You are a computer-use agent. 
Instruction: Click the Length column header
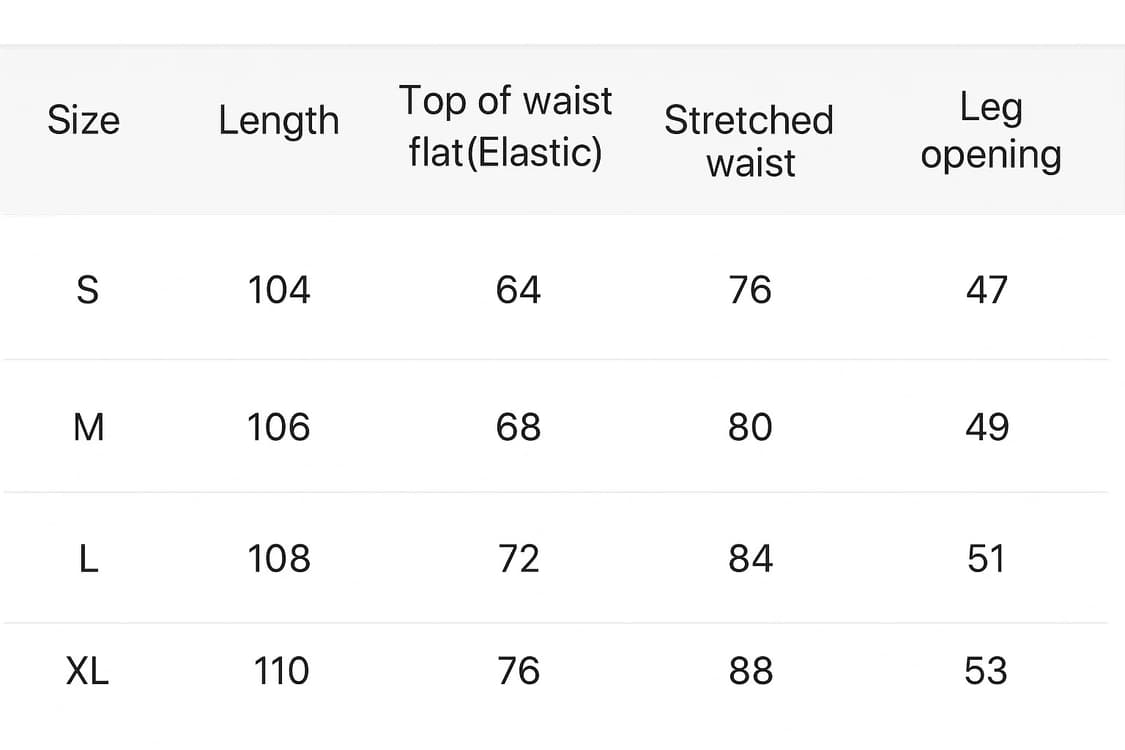point(279,121)
